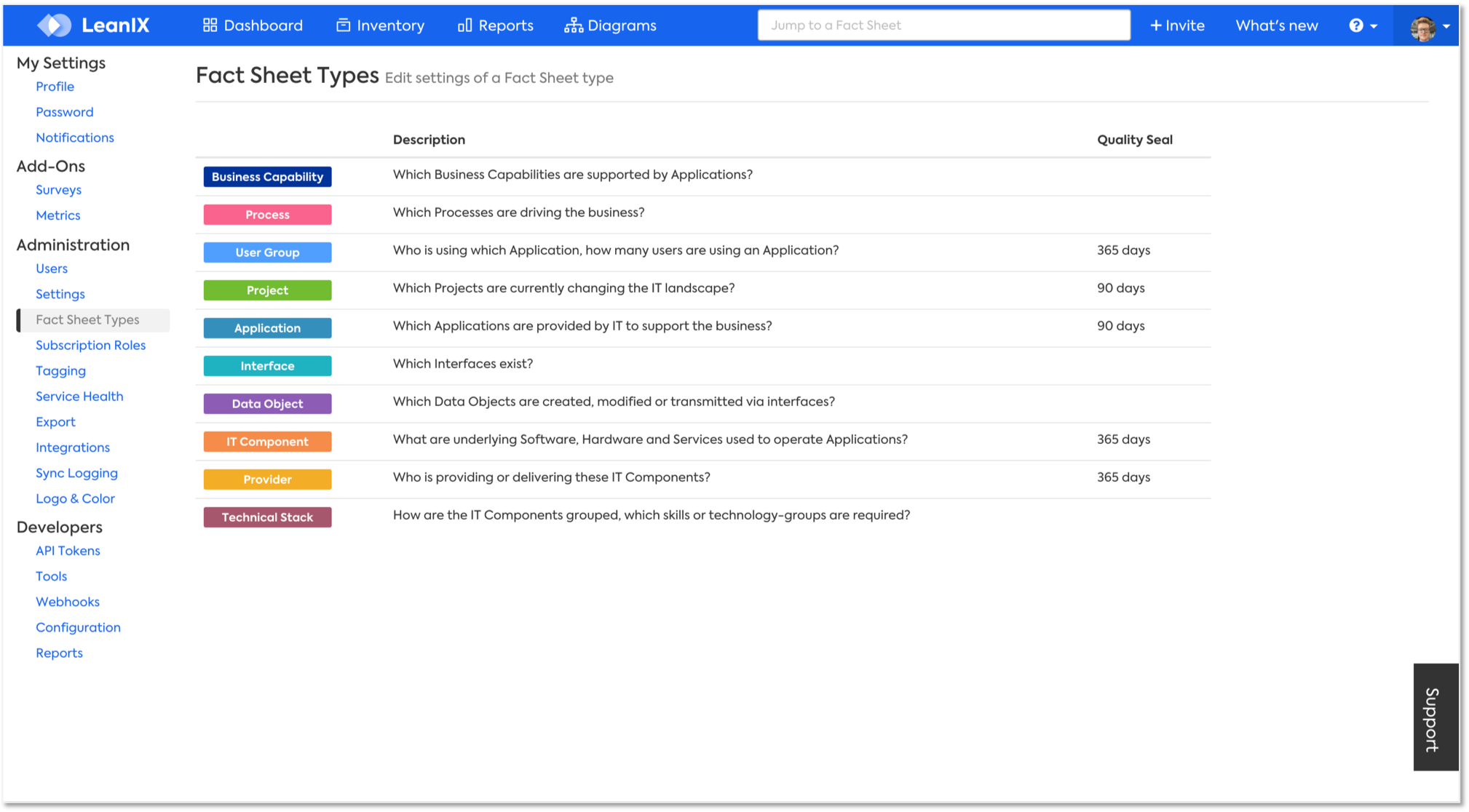Viewport: 1469px width, 812px height.
Task: Click the LeanIX logo icon
Action: pyautogui.click(x=54, y=25)
